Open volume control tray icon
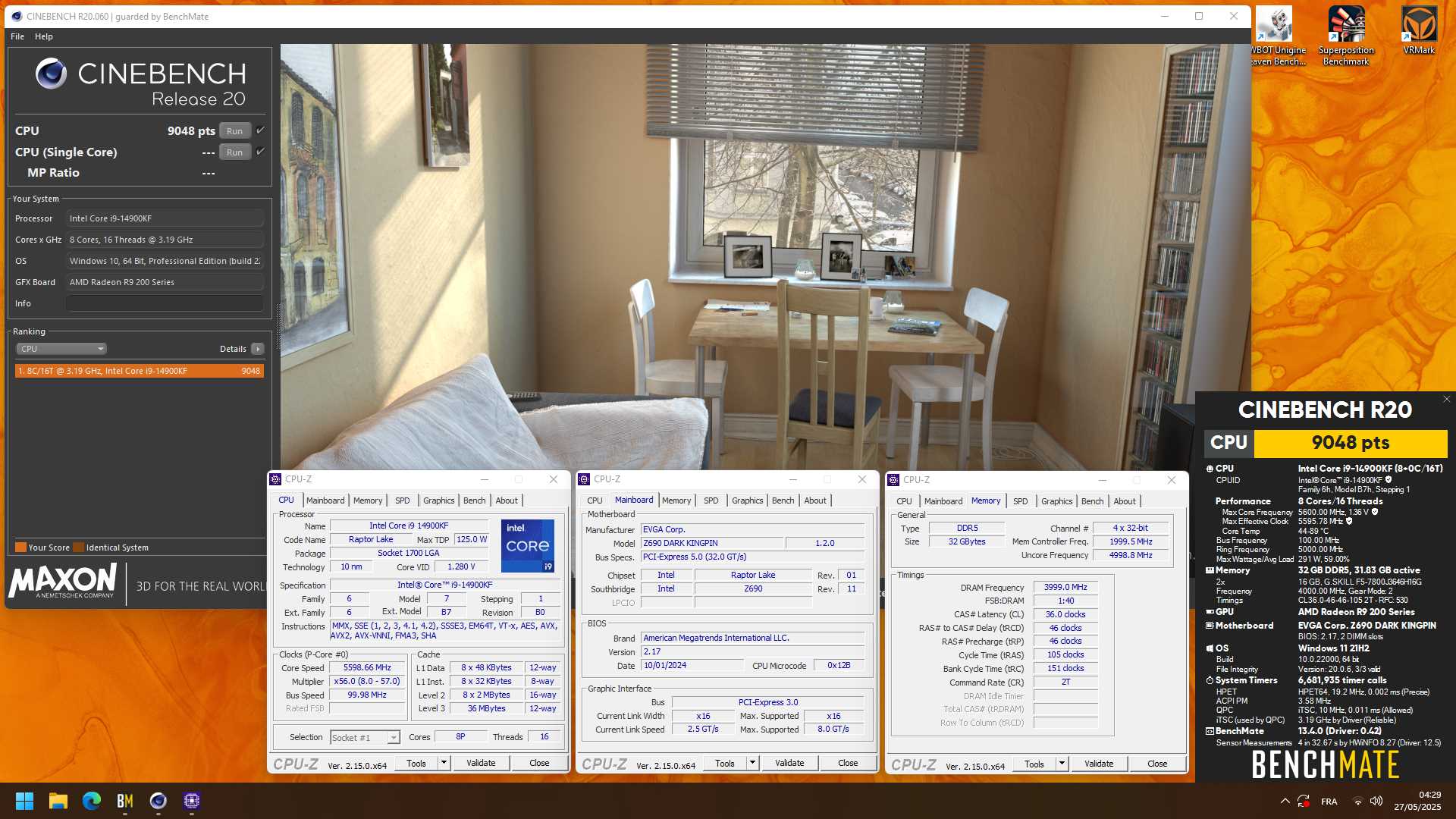 pos(1376,801)
